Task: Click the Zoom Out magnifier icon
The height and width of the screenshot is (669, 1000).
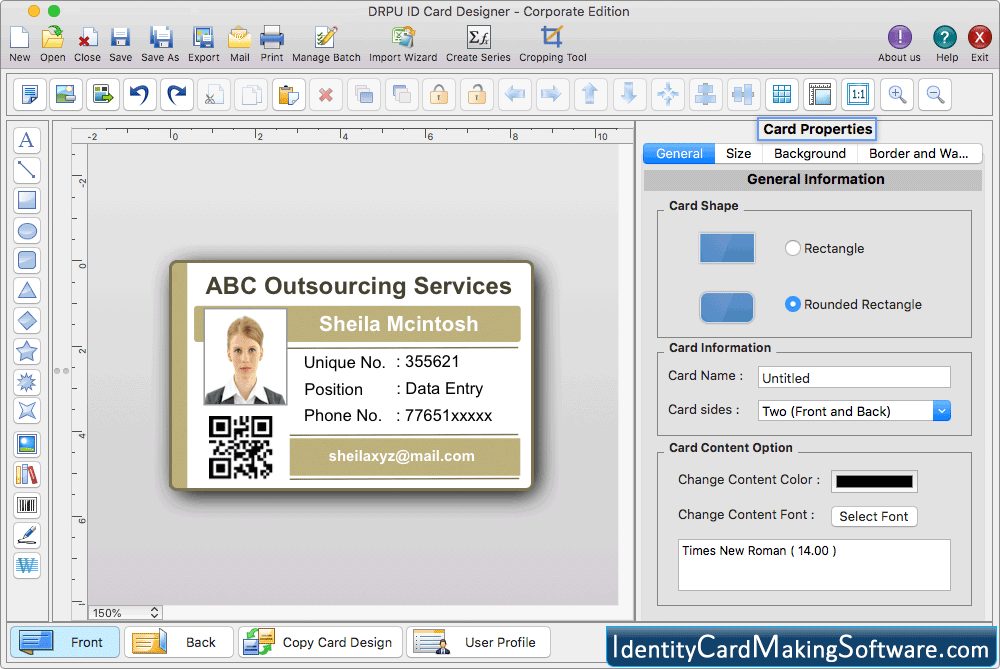Action: (x=936, y=95)
